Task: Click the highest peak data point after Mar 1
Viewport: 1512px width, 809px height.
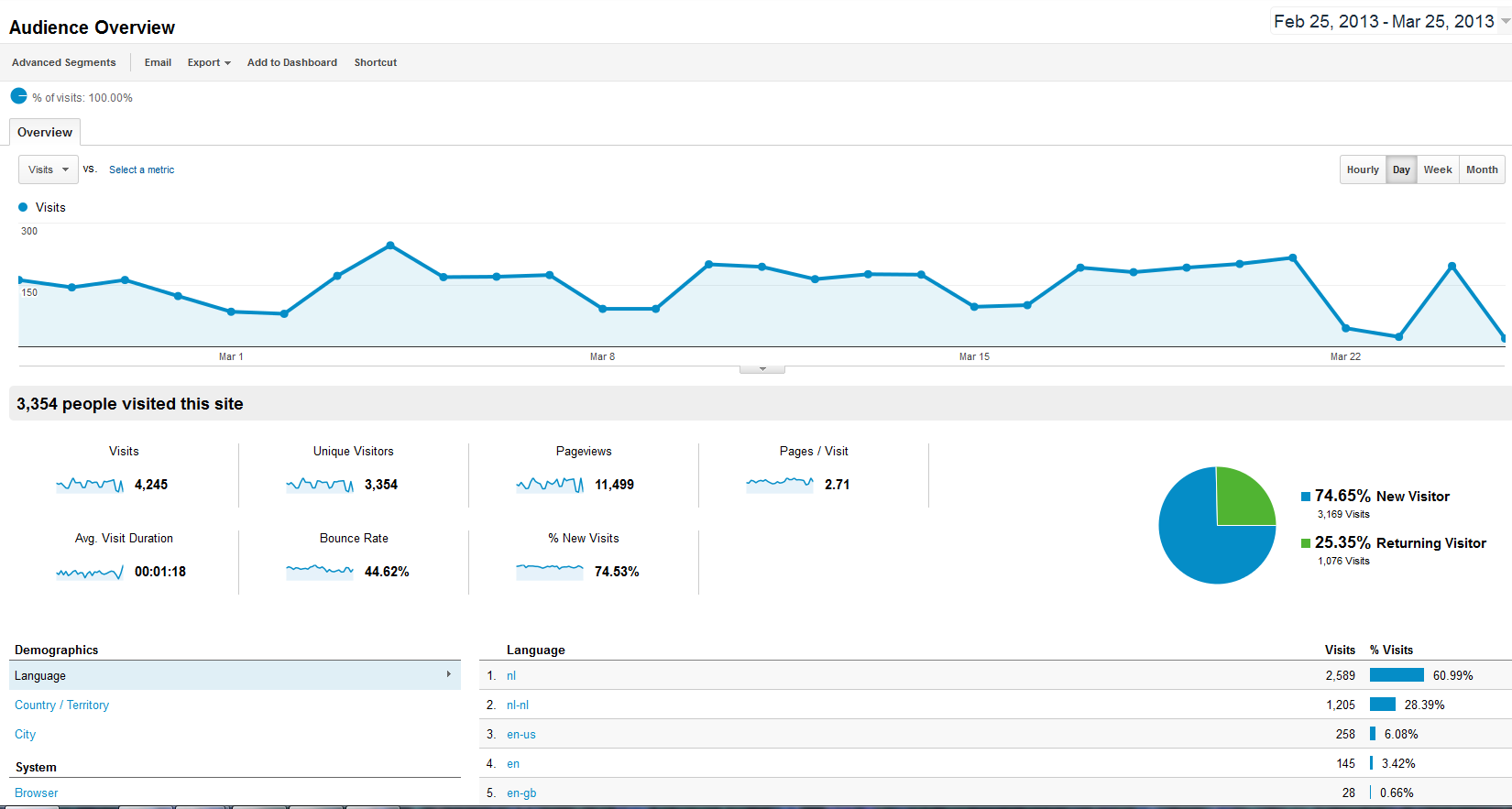Action: click(x=390, y=246)
